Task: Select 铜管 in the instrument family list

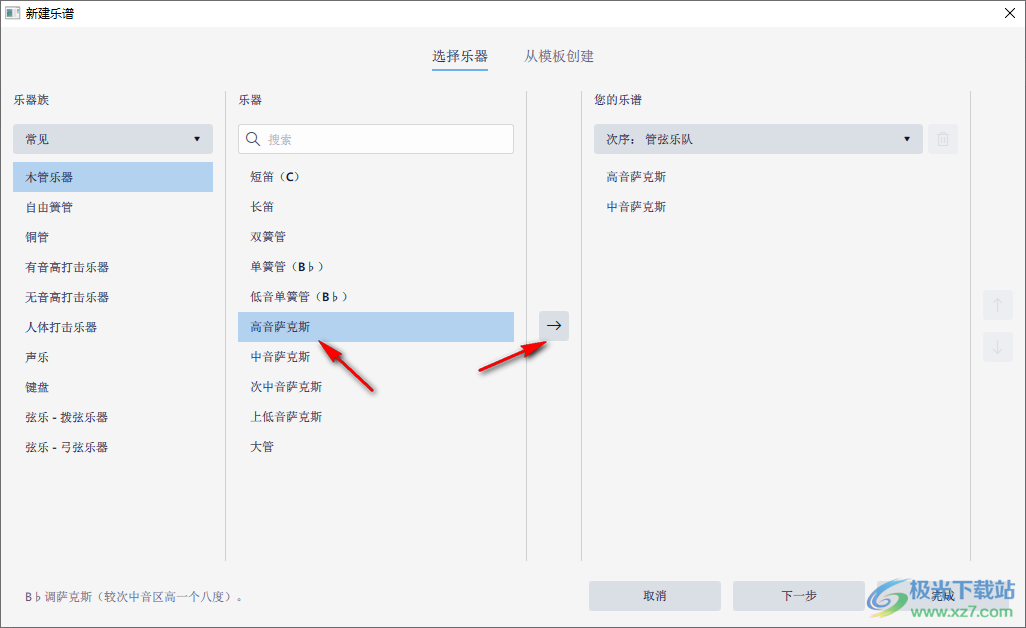Action: click(x=37, y=237)
